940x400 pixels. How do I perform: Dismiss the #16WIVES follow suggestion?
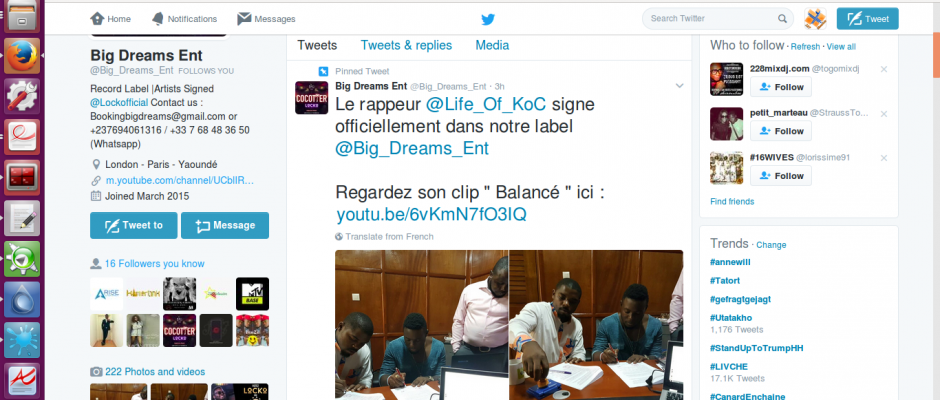pos(884,158)
